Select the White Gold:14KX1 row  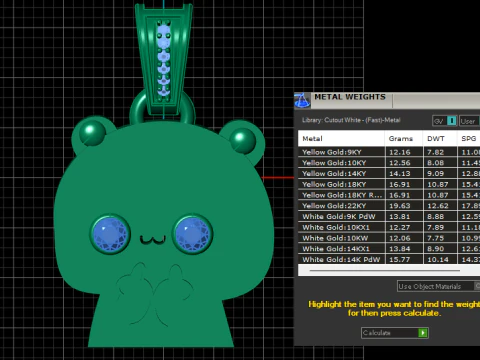389,249
